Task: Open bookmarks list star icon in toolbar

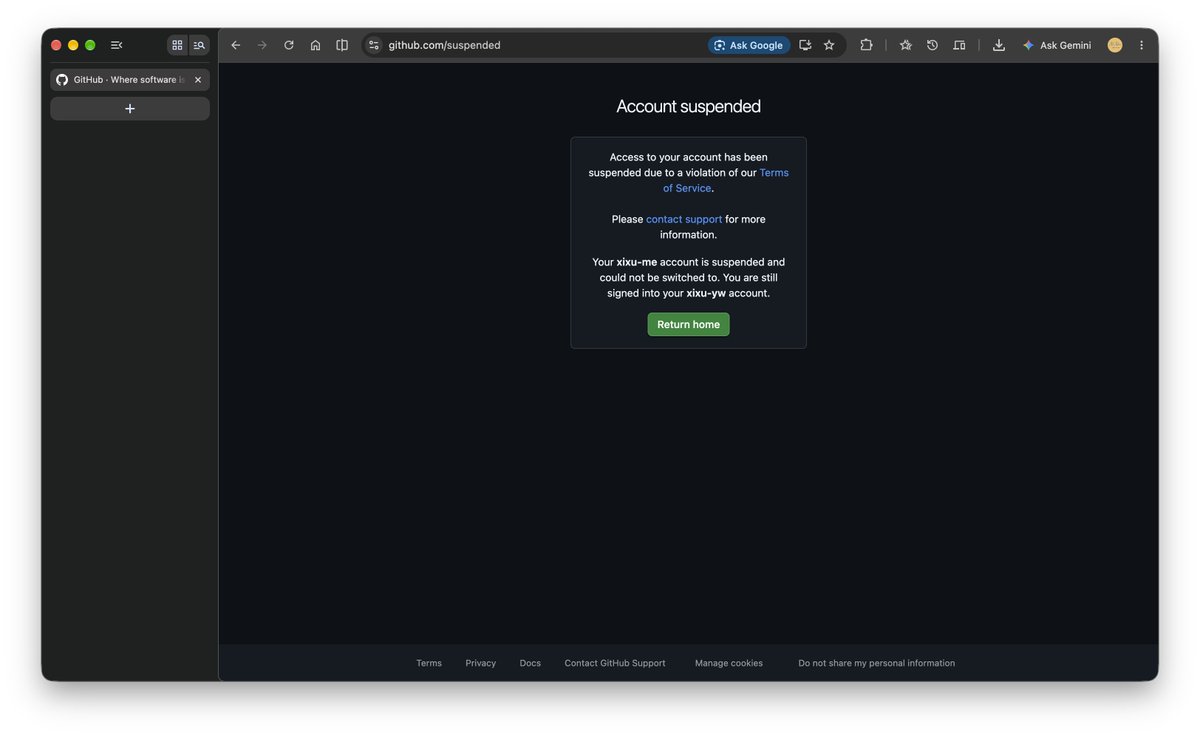Action: tap(906, 45)
